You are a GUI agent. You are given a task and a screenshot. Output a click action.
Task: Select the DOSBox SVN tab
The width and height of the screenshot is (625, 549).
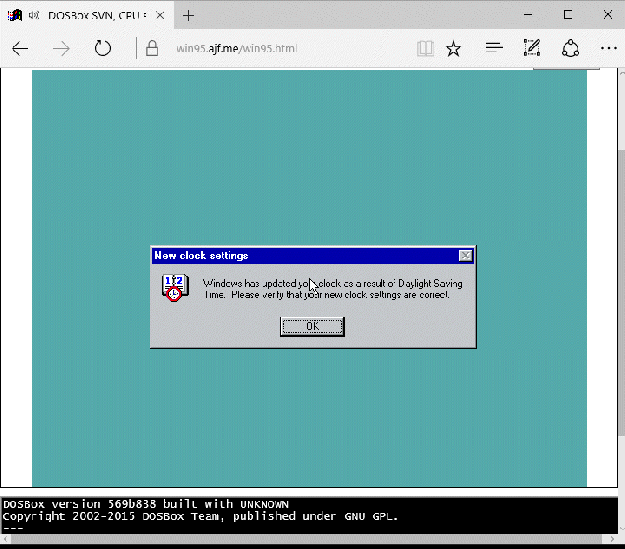[87, 15]
